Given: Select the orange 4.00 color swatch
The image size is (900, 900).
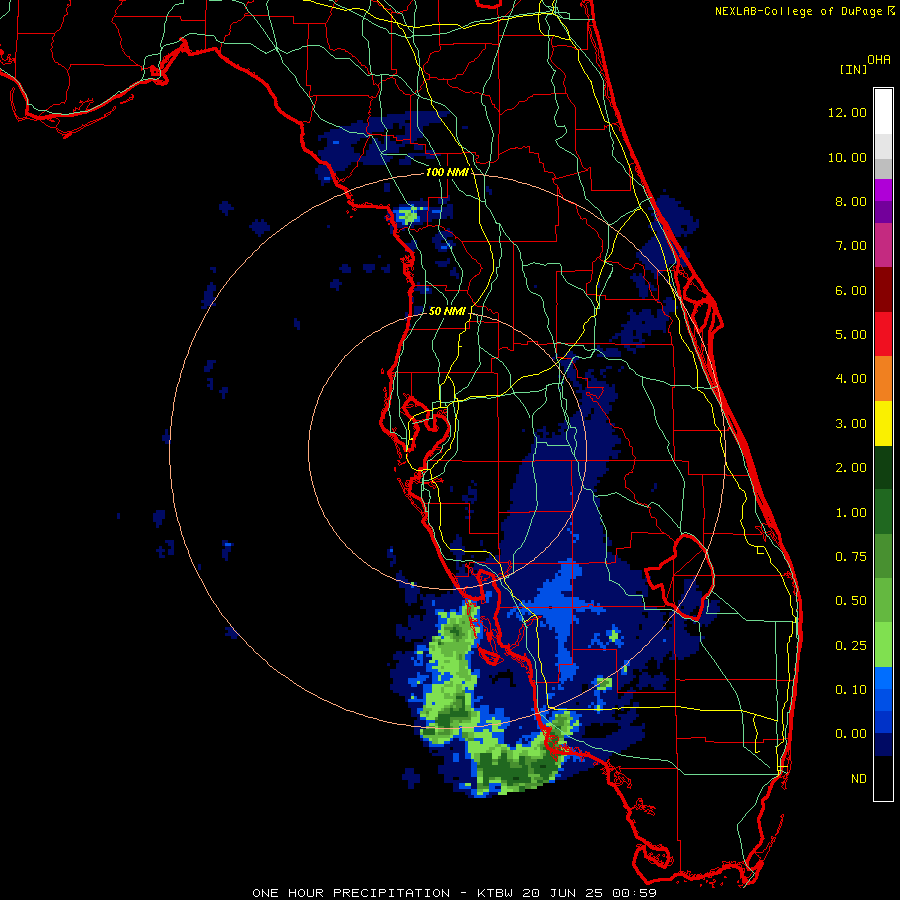Looking at the screenshot, I should (x=883, y=379).
